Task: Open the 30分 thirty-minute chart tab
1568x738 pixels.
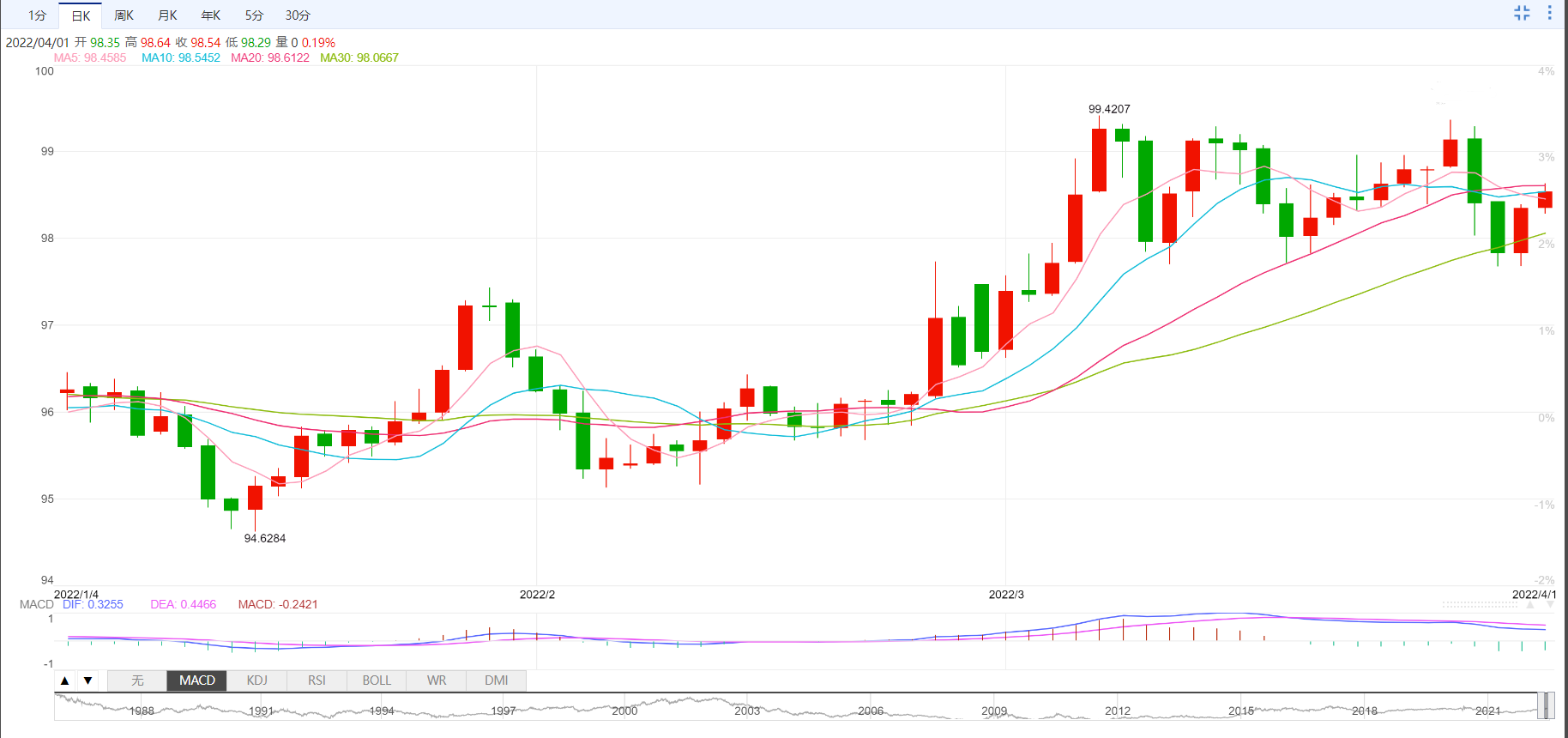Action: (x=298, y=15)
